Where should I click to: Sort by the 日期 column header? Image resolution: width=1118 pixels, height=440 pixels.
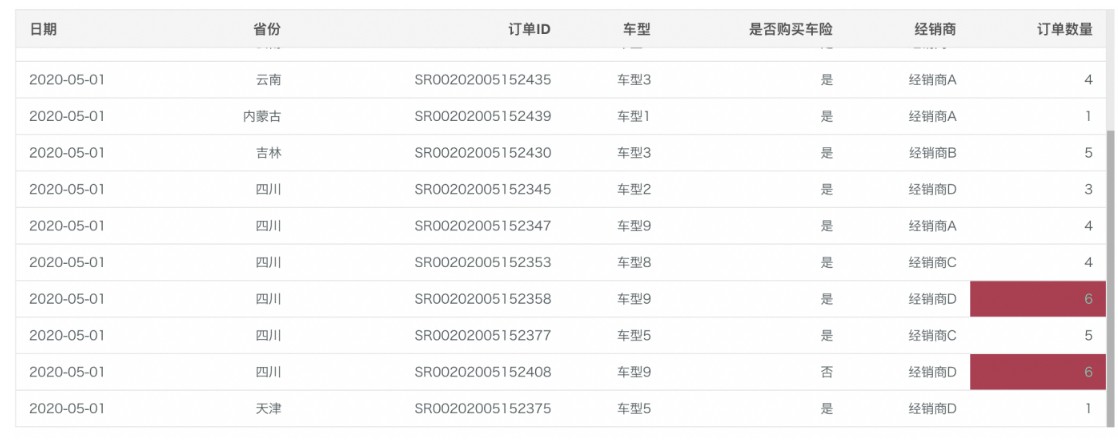[43, 29]
